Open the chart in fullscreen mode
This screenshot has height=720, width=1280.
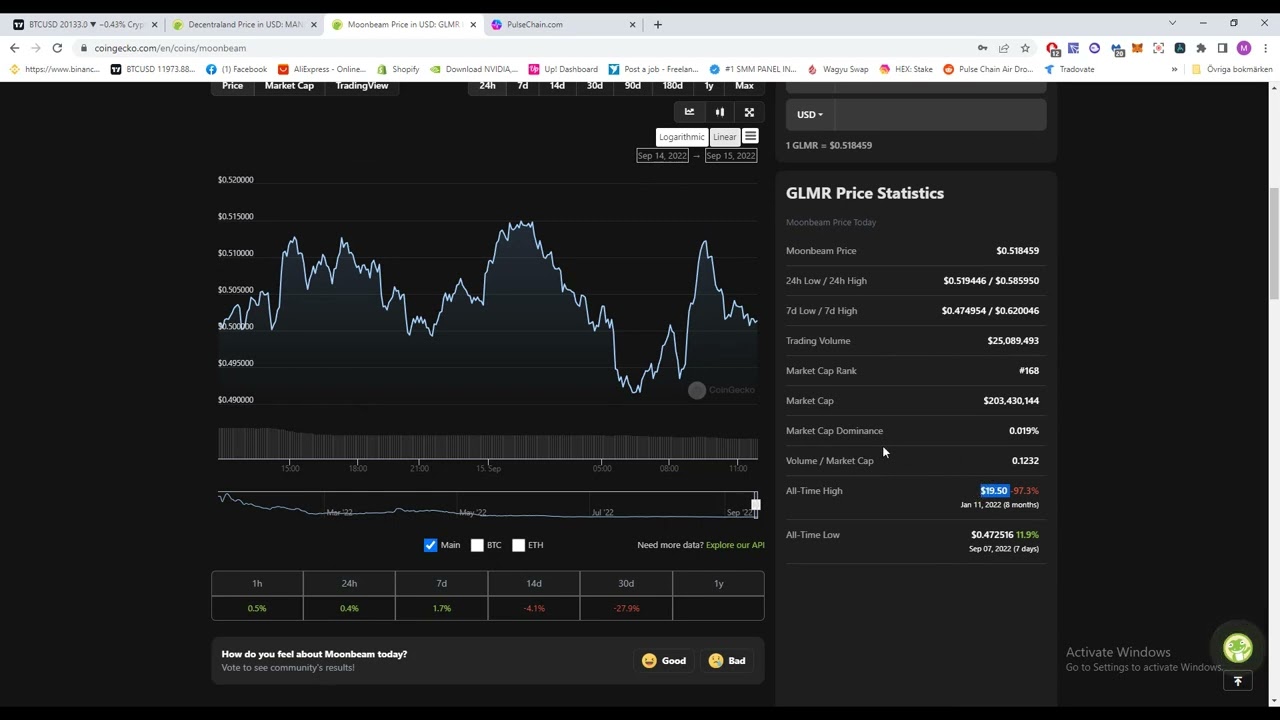749,112
